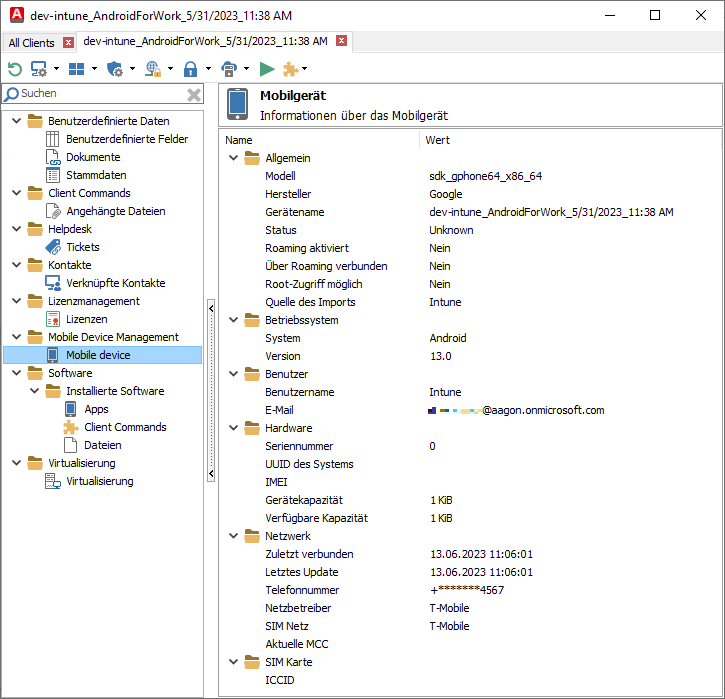Select Tickets under Helpdesk
Screen dimensions: 725x699
(x=82, y=247)
